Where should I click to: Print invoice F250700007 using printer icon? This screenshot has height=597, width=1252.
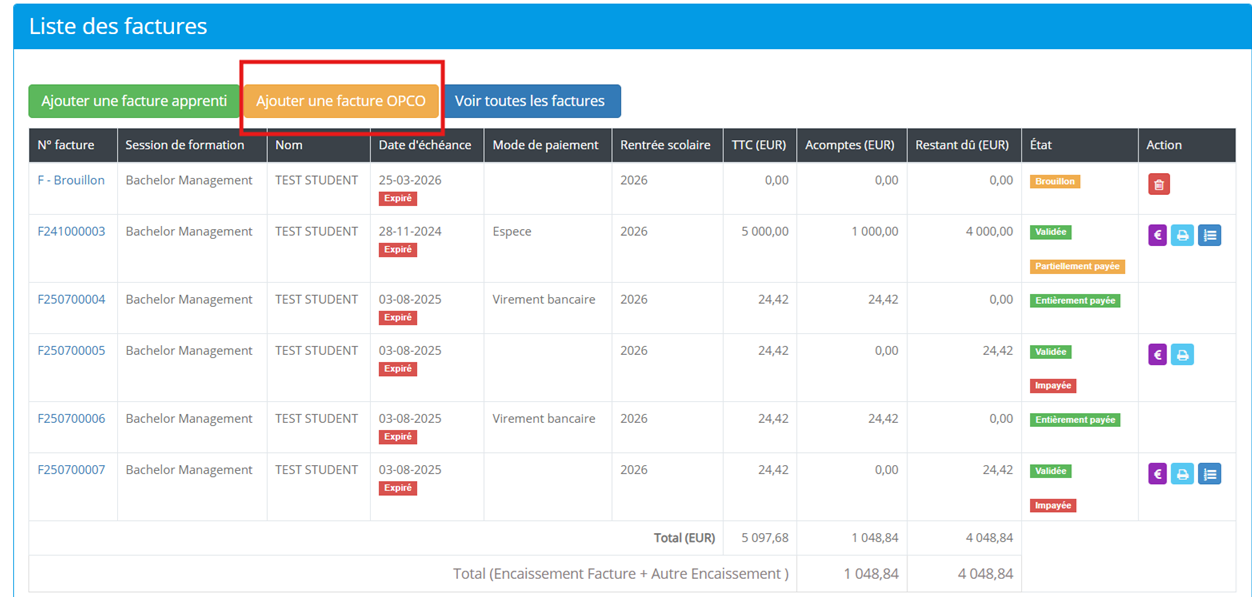pyautogui.click(x=1182, y=474)
